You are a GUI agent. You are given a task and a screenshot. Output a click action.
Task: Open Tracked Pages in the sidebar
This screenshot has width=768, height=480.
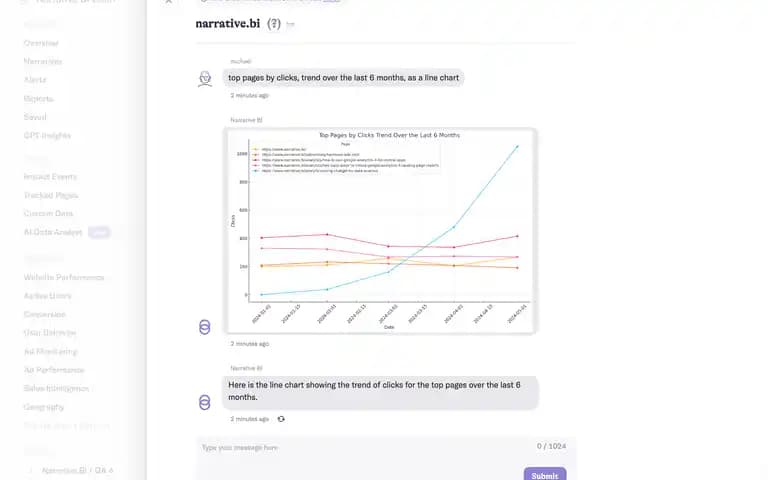click(51, 195)
